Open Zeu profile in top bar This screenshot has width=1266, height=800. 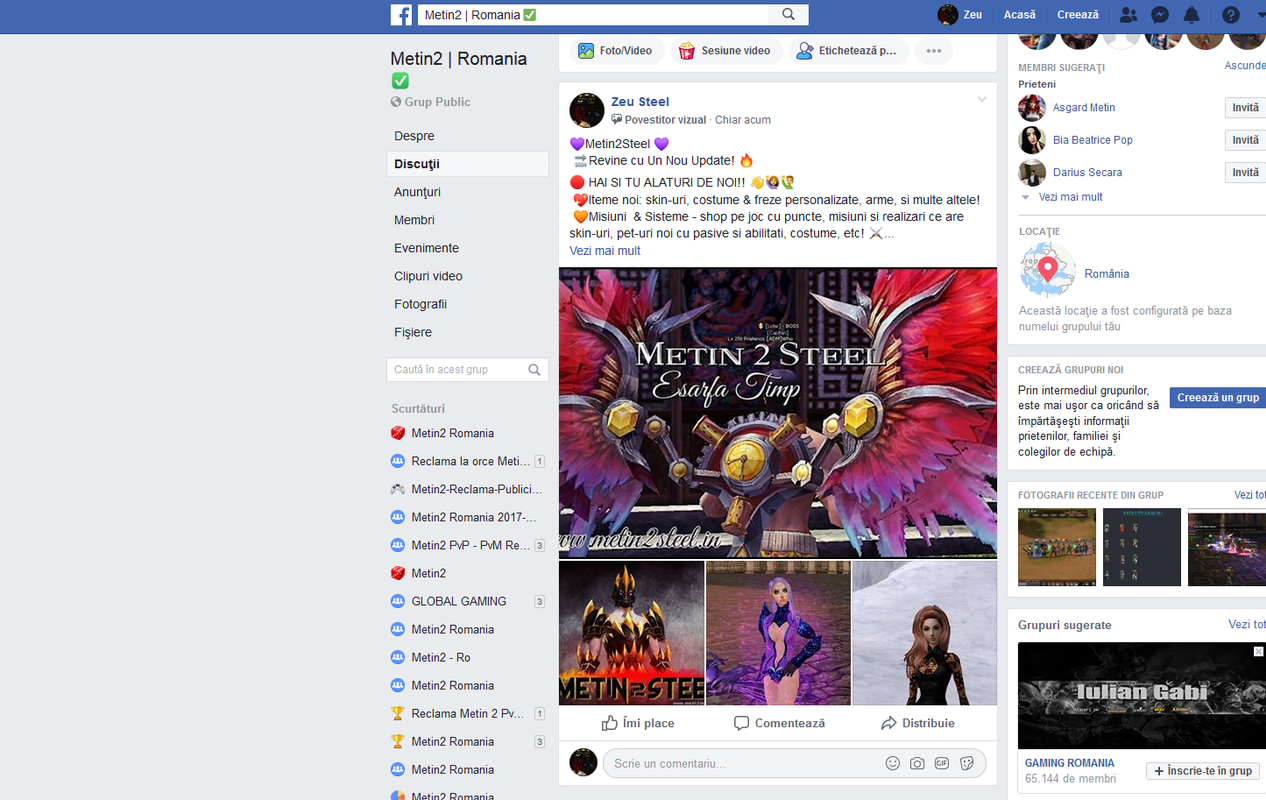coord(960,15)
